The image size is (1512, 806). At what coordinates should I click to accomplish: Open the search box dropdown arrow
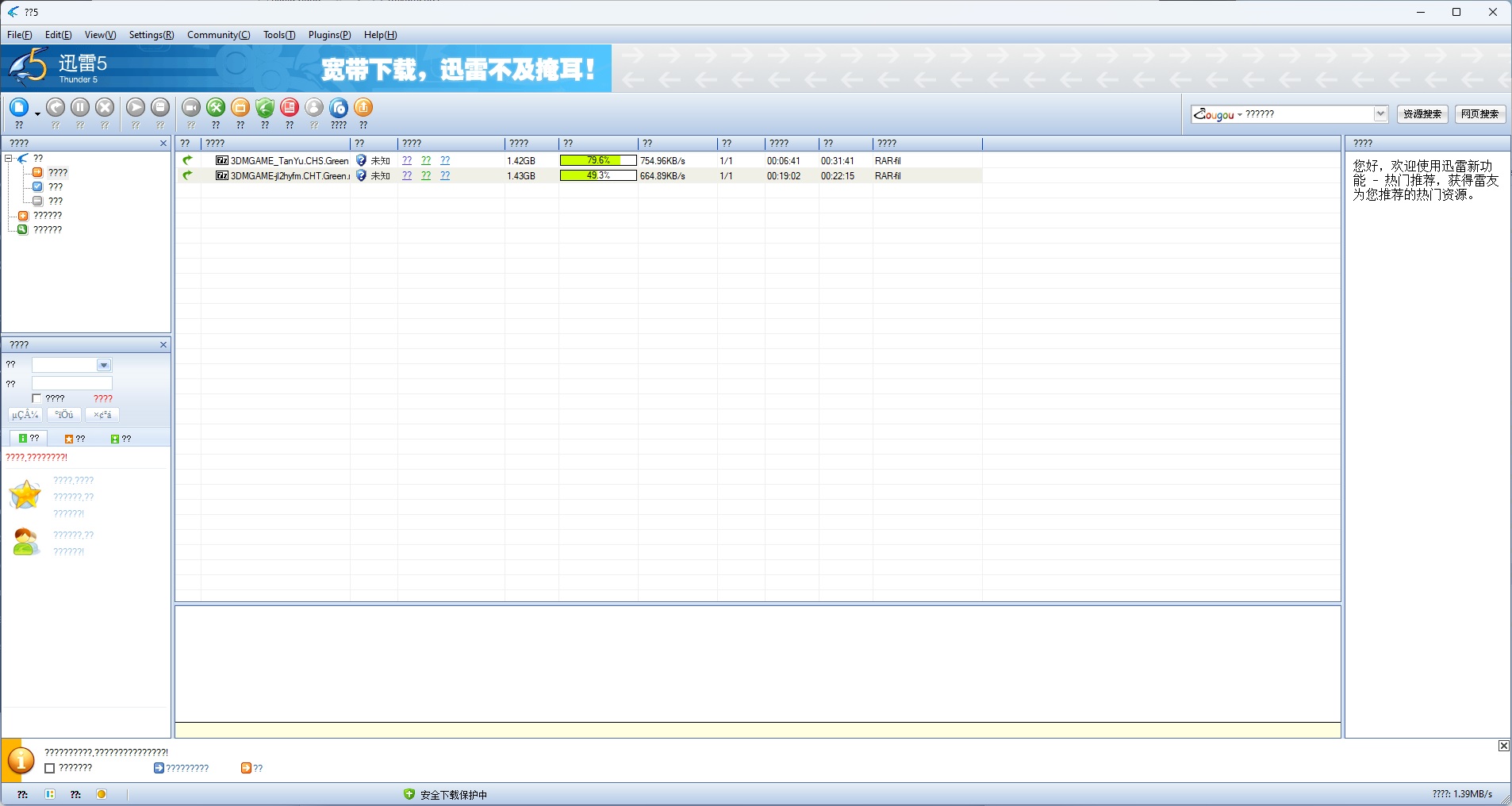click(x=1380, y=114)
